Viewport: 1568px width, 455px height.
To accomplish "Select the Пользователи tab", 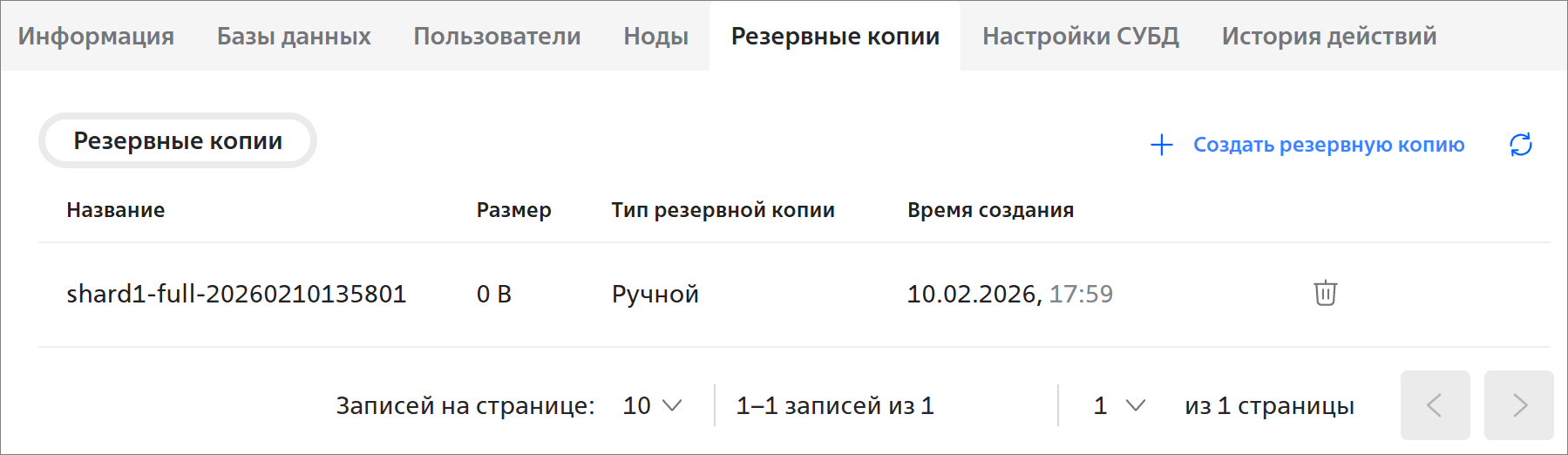I will [497, 36].
